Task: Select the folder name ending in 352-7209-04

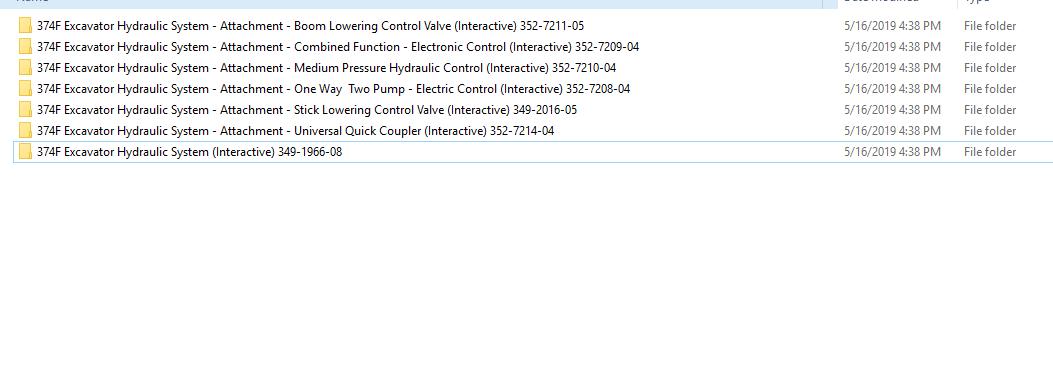Action: point(338,47)
